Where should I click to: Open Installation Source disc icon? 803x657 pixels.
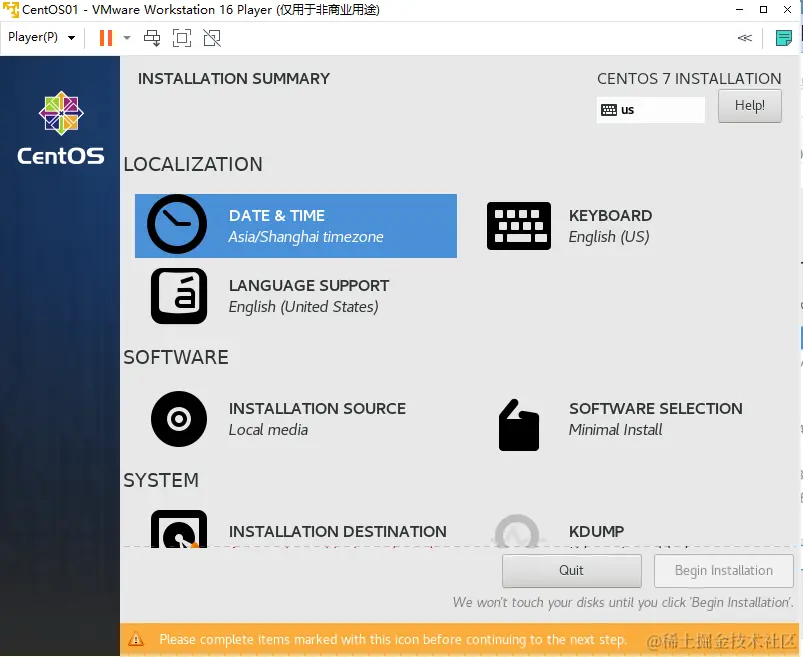pos(179,419)
